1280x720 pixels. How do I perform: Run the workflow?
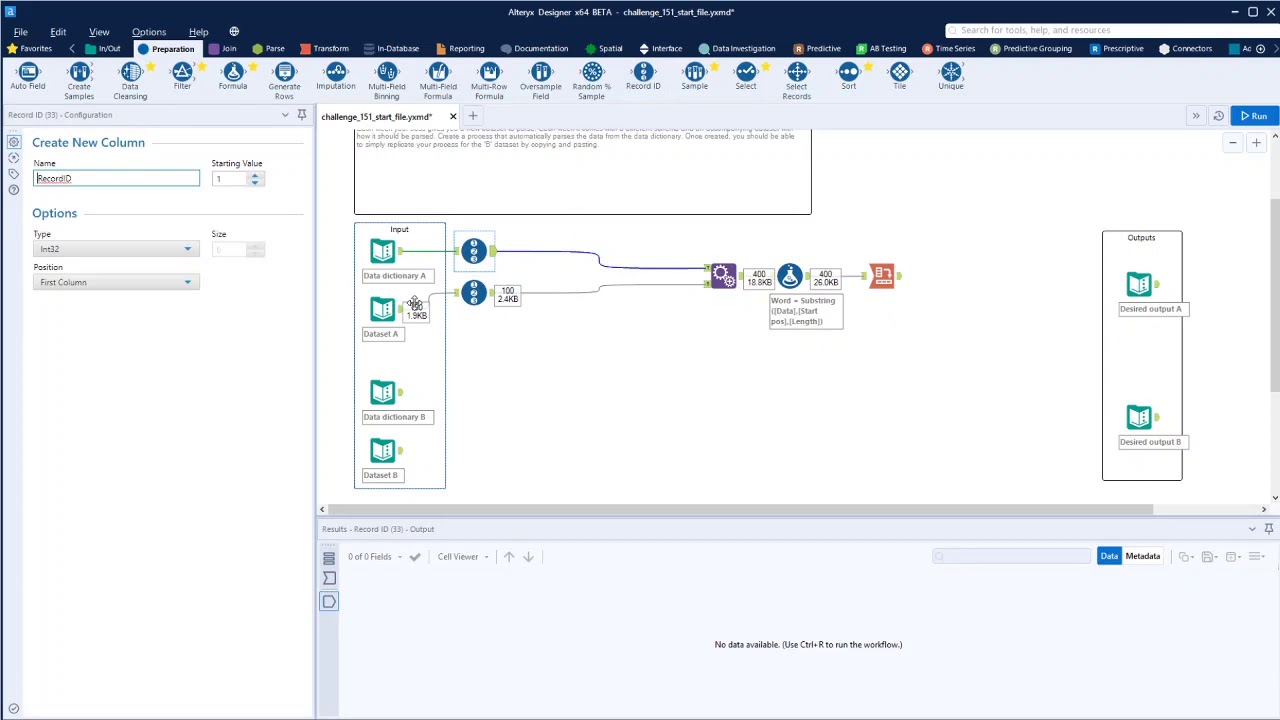click(1254, 116)
